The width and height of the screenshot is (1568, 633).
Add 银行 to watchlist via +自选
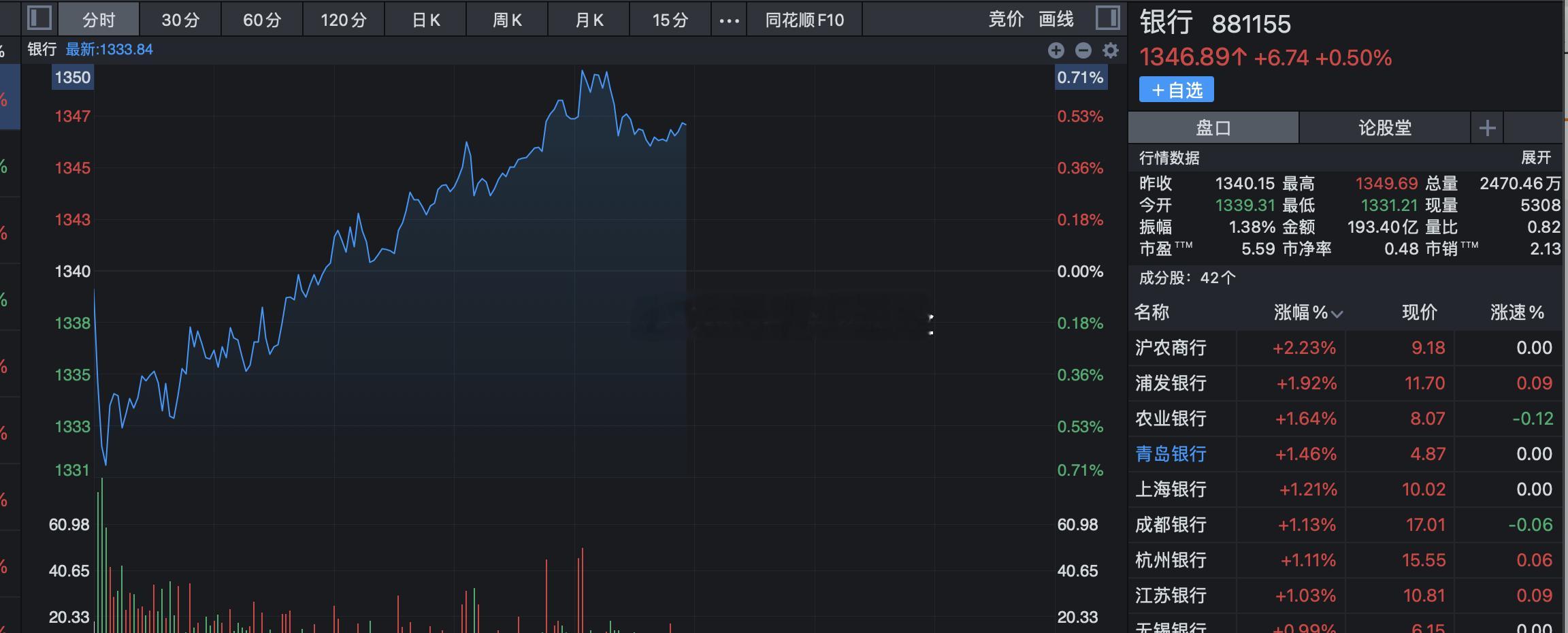(x=1177, y=90)
